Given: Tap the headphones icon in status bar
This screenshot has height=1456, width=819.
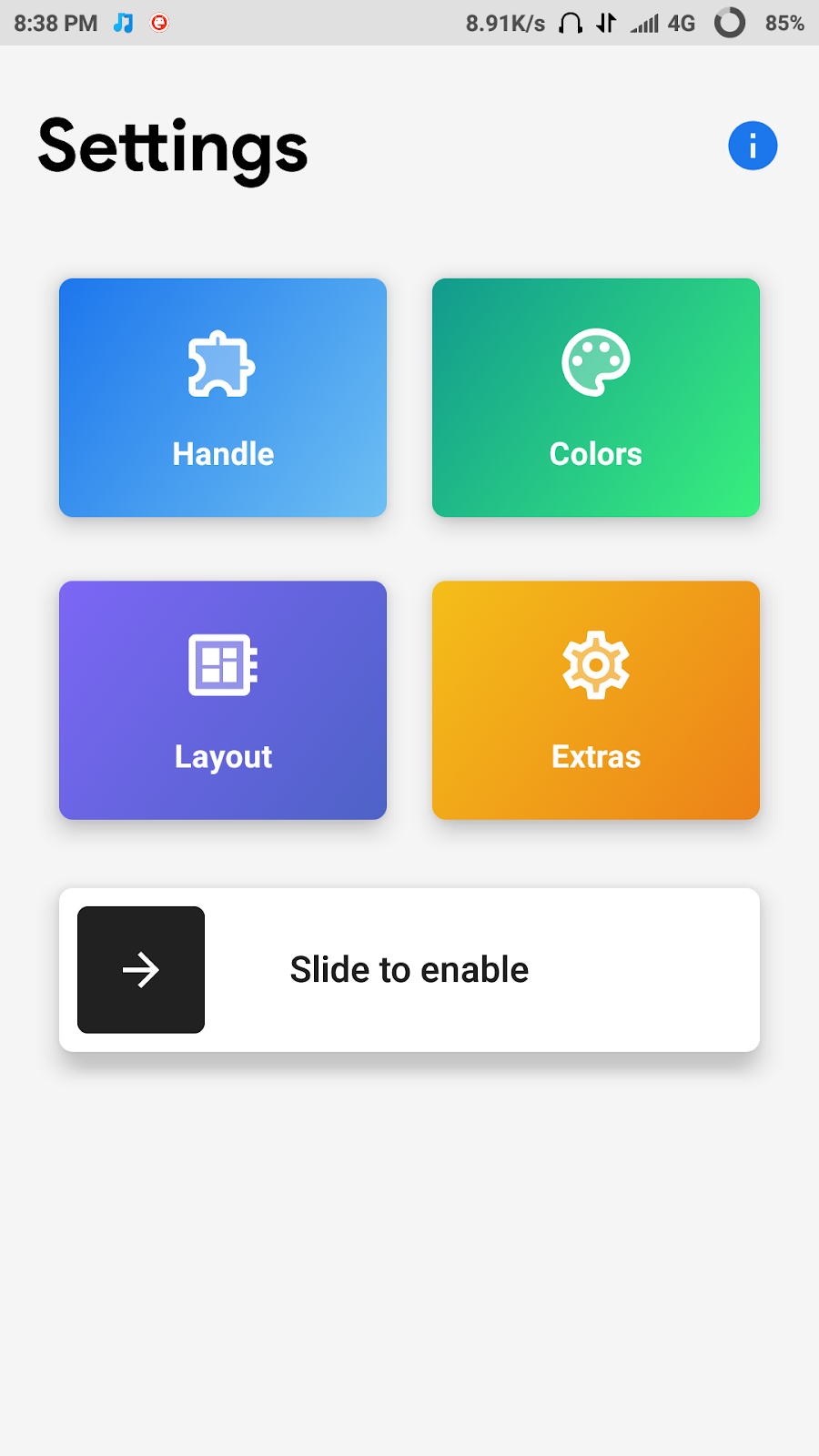Looking at the screenshot, I should (571, 23).
